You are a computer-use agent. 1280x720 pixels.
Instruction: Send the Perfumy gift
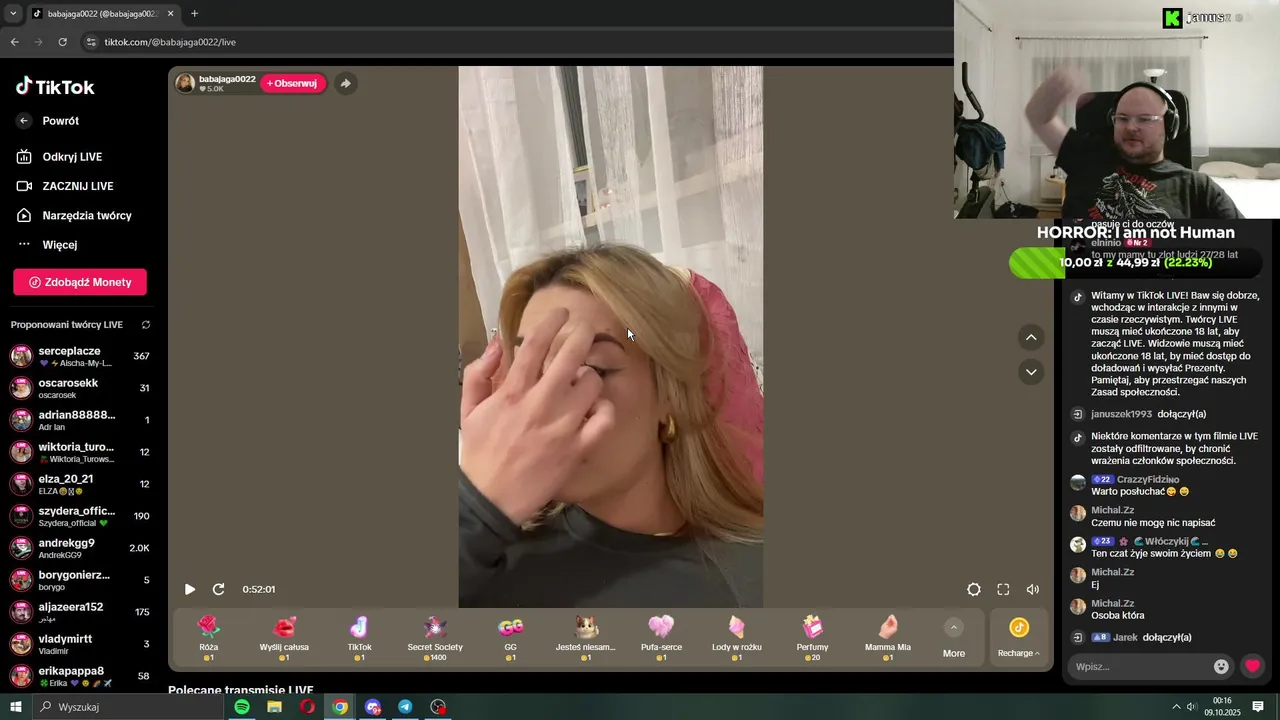tap(812, 637)
